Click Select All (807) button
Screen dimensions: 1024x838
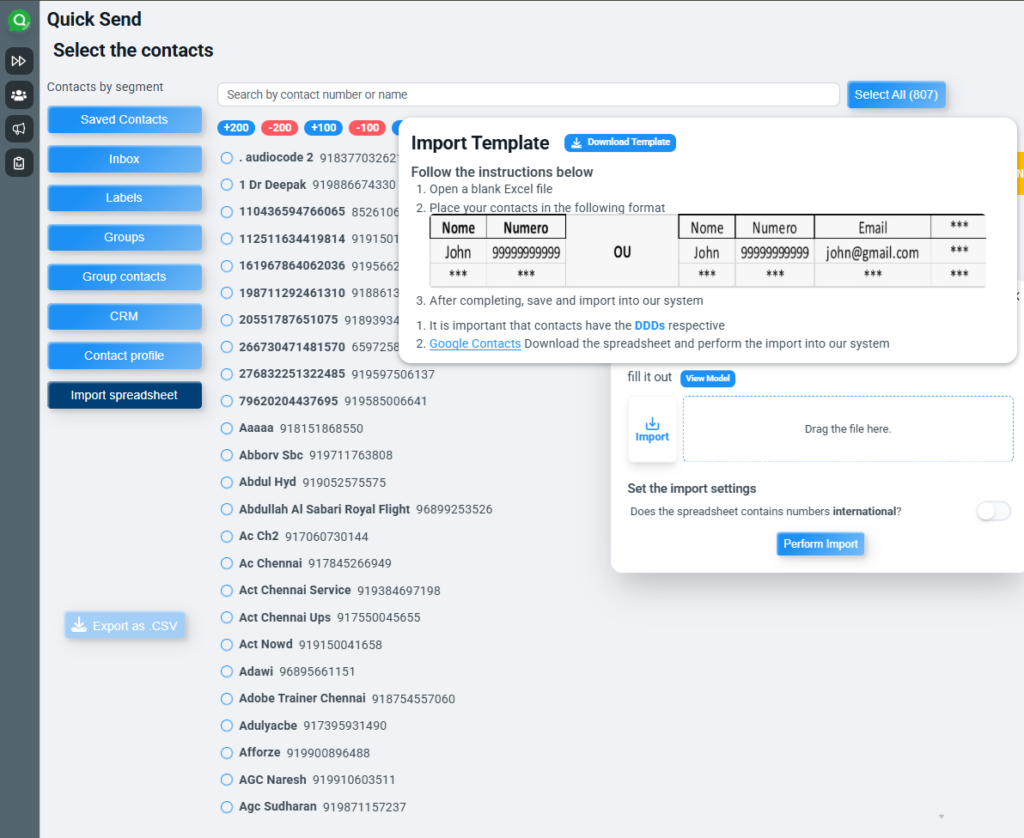coord(896,95)
